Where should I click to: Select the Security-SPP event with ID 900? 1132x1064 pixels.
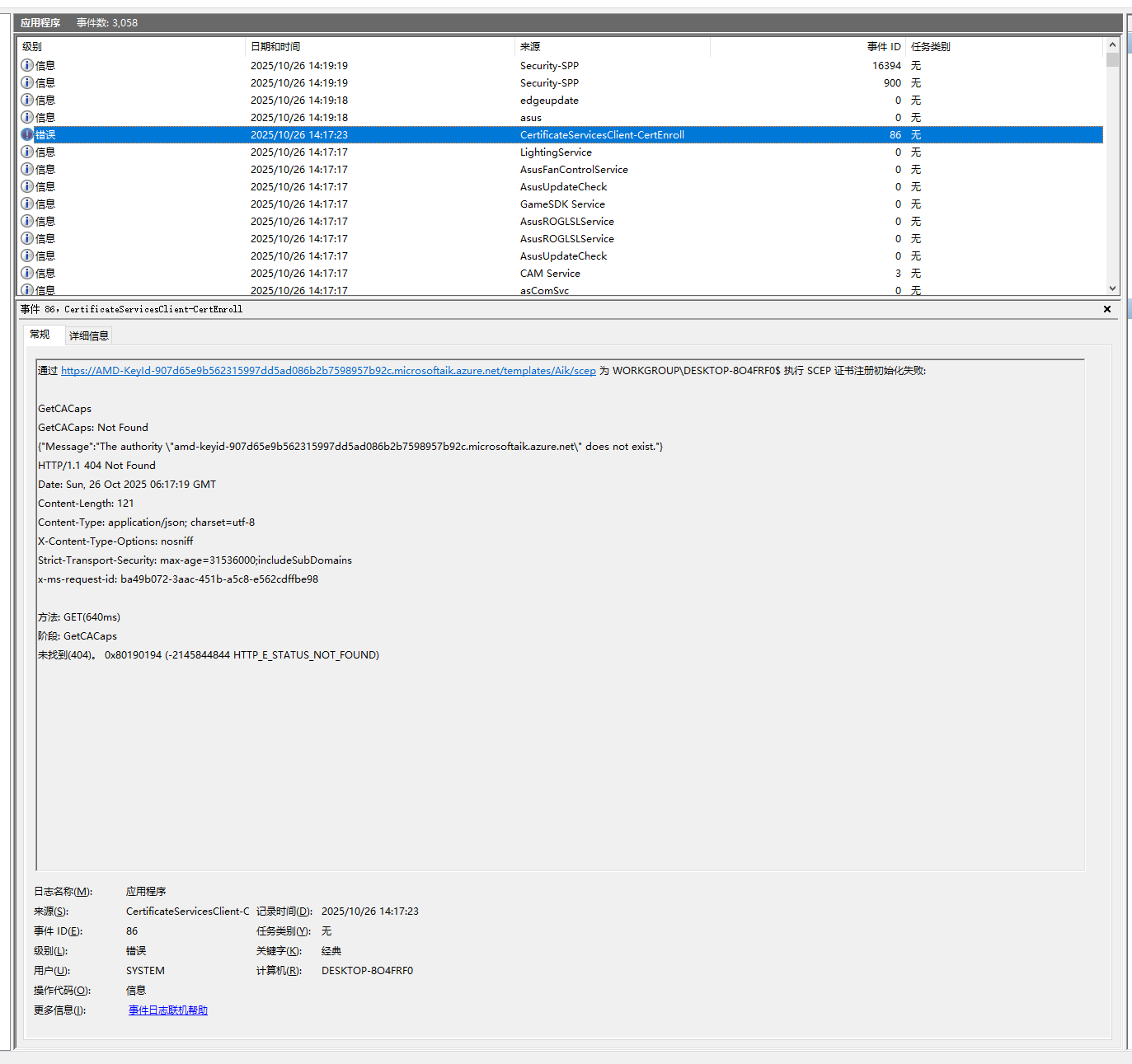(x=561, y=82)
